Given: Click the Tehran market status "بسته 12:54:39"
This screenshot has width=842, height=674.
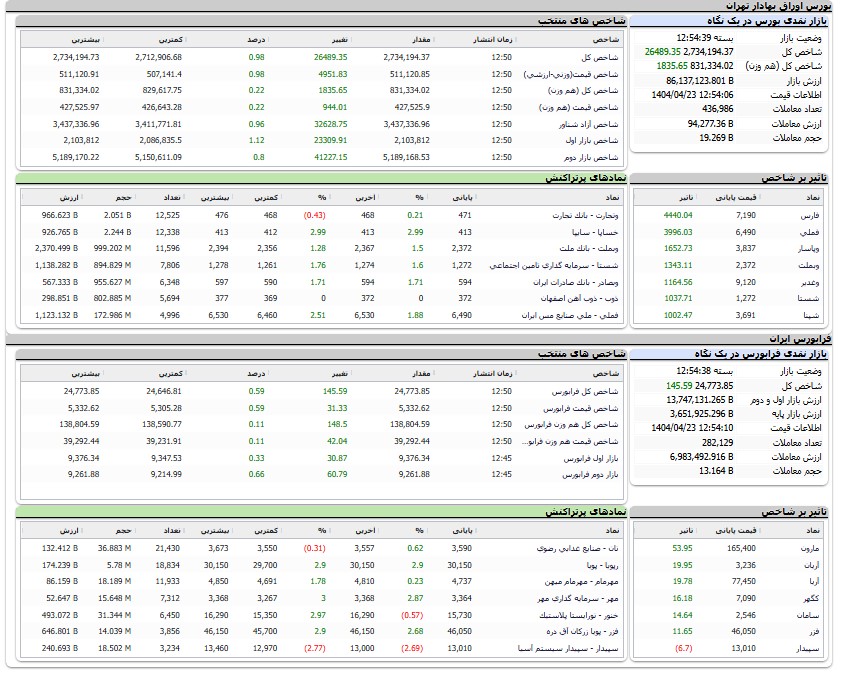Looking at the screenshot, I should 705,38.
